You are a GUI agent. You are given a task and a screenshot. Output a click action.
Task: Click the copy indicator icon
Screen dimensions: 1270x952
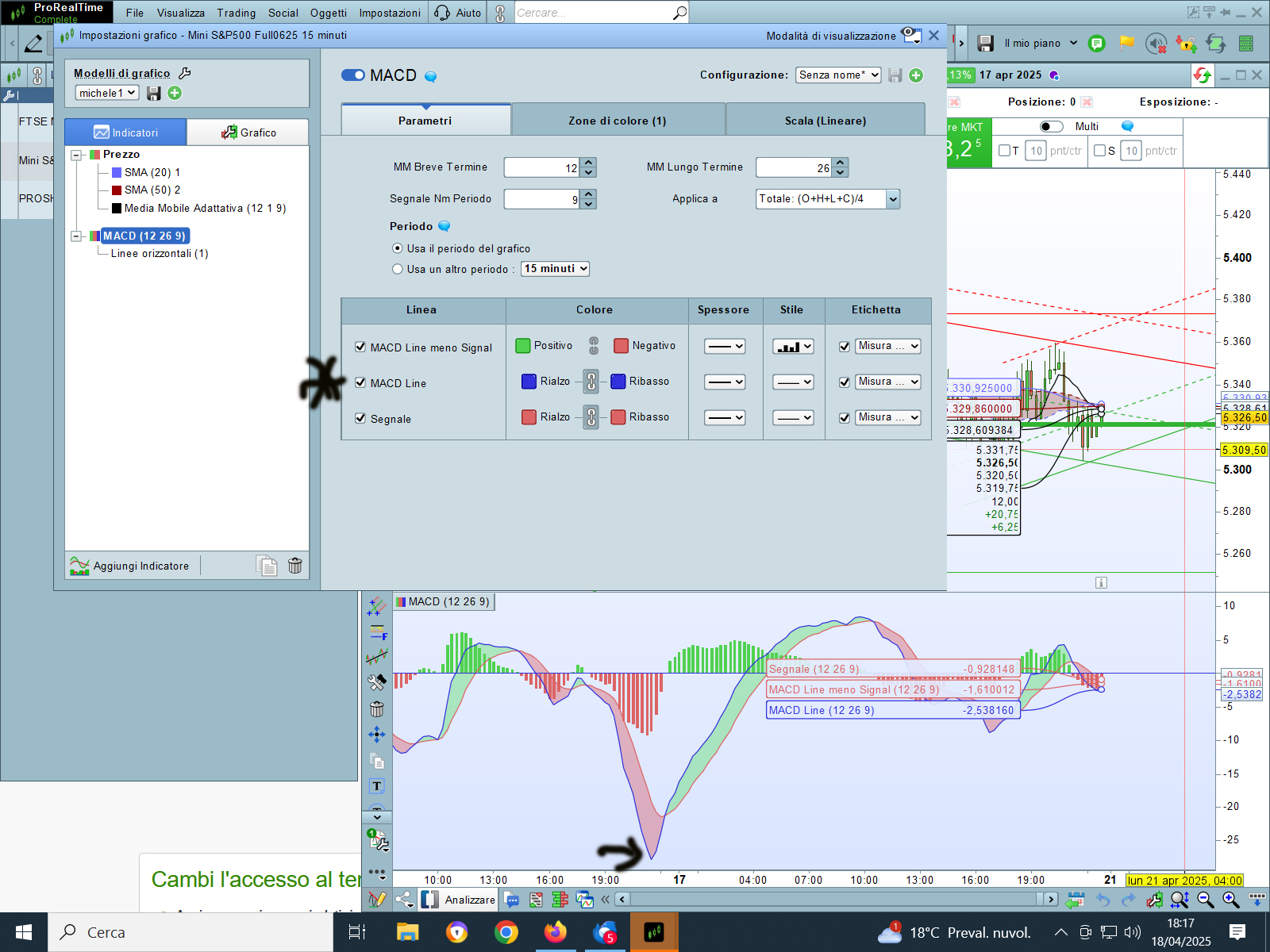point(267,566)
